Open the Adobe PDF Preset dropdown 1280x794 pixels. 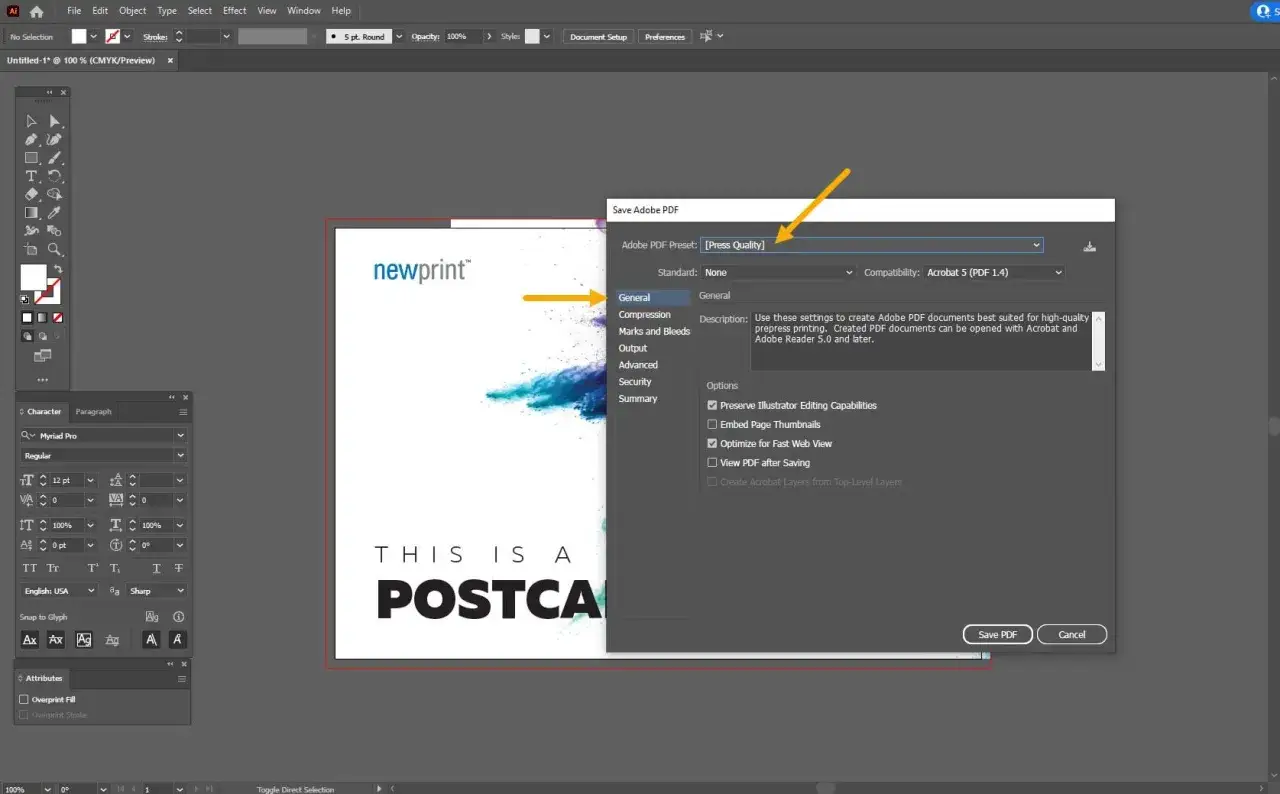[x=872, y=245]
